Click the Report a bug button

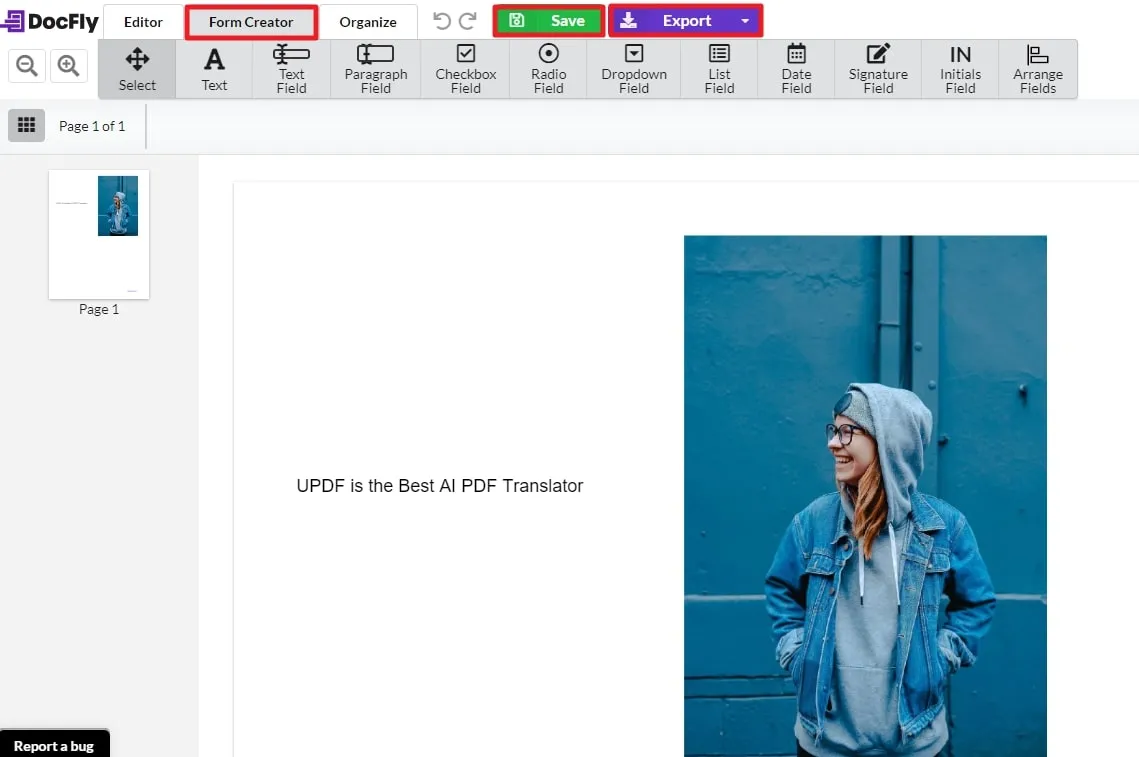pos(55,745)
